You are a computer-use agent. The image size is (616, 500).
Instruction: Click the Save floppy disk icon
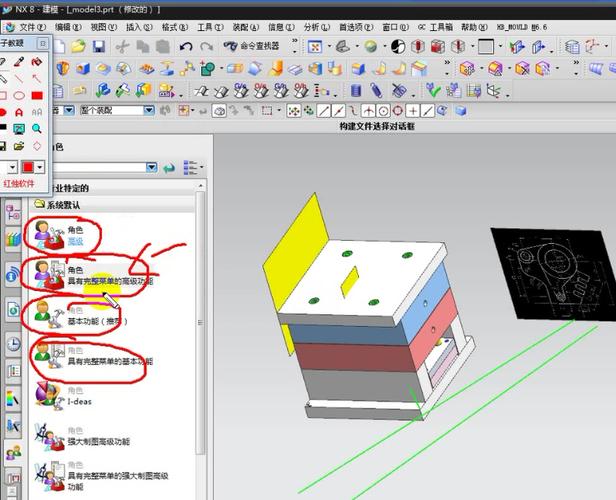pyautogui.click(x=99, y=46)
